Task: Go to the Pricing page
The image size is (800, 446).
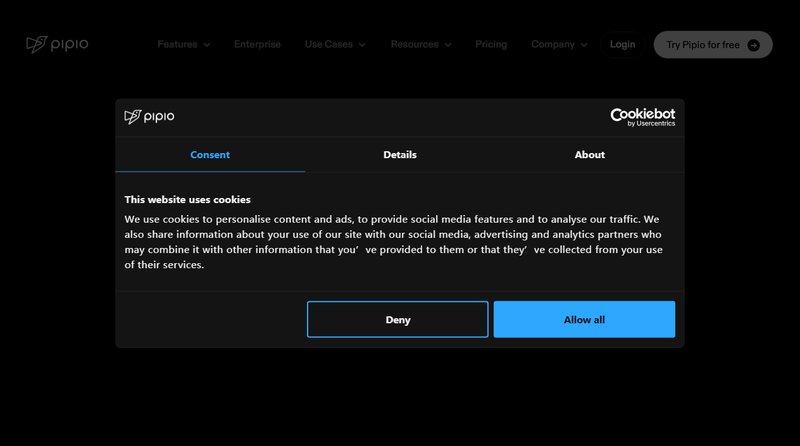Action: point(491,44)
